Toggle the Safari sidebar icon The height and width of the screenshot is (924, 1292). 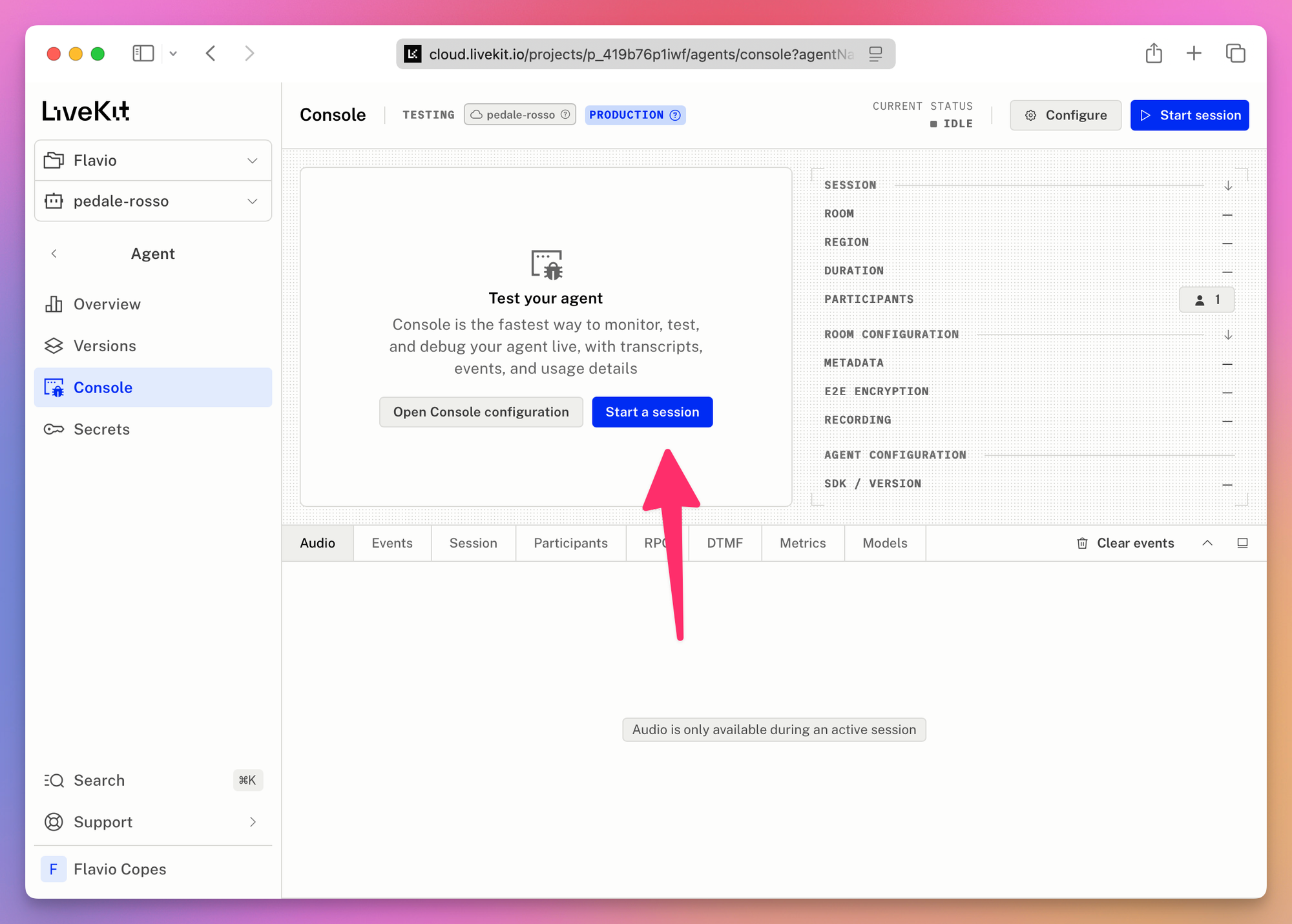click(143, 54)
